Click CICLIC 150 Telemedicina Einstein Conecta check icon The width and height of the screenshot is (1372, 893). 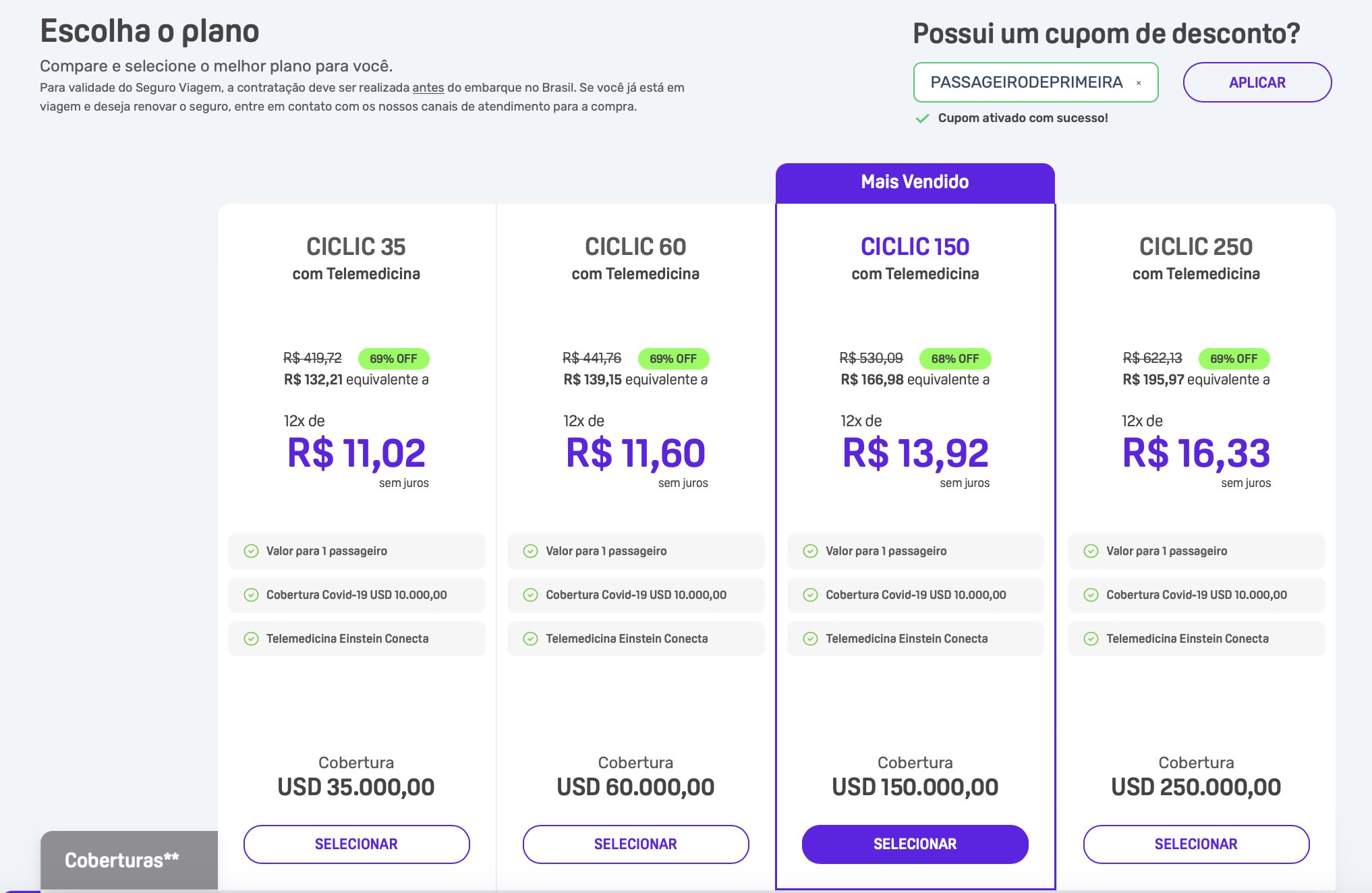[x=811, y=639]
